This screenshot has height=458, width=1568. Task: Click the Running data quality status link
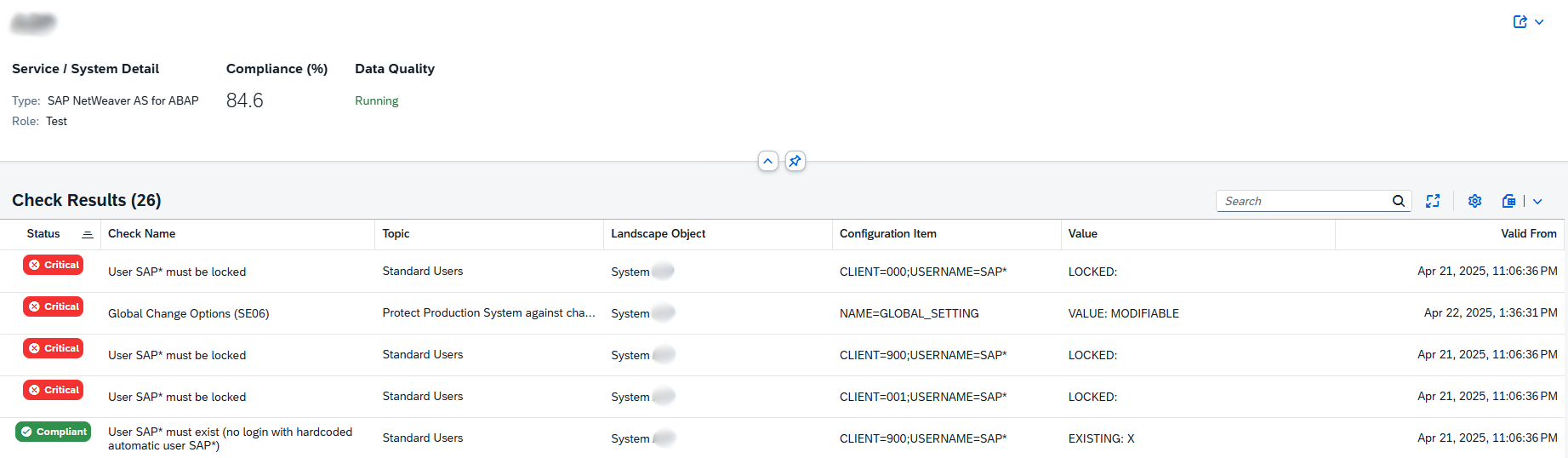click(x=376, y=100)
